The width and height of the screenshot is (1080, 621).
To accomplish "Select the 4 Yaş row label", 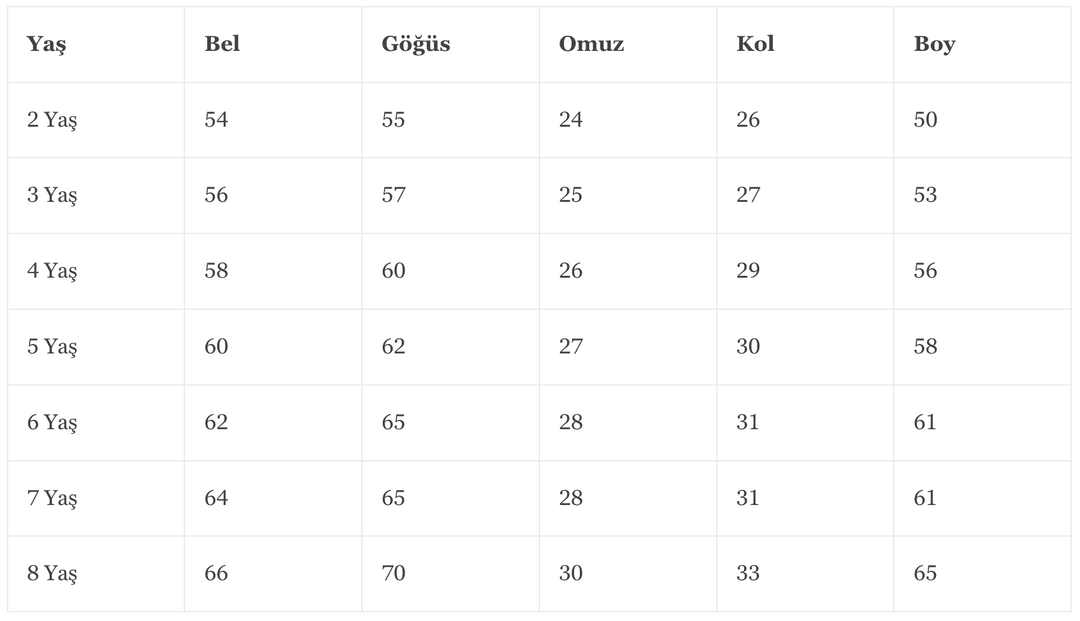I will pyautogui.click(x=52, y=271).
